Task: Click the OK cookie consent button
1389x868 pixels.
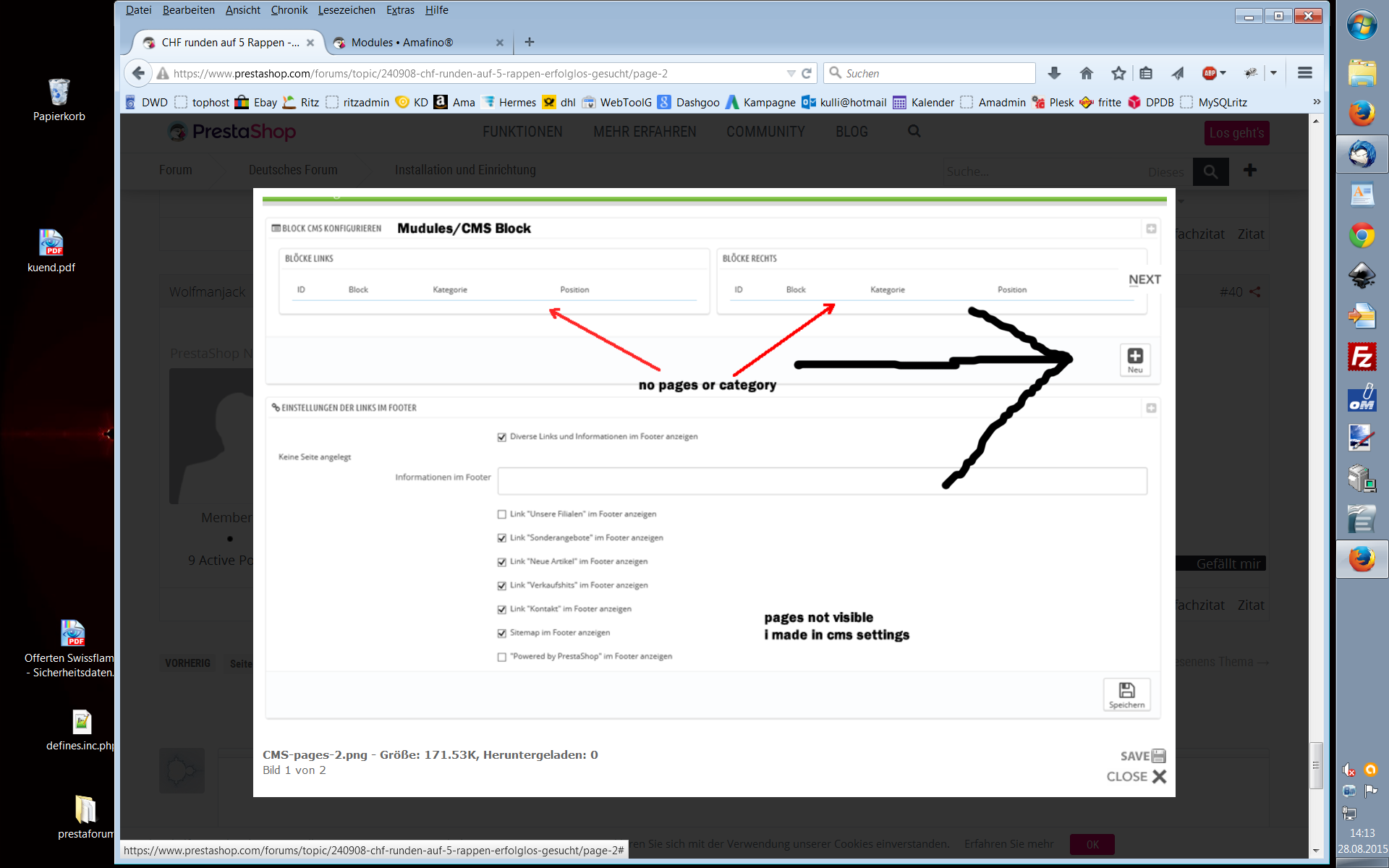Action: [x=1092, y=844]
